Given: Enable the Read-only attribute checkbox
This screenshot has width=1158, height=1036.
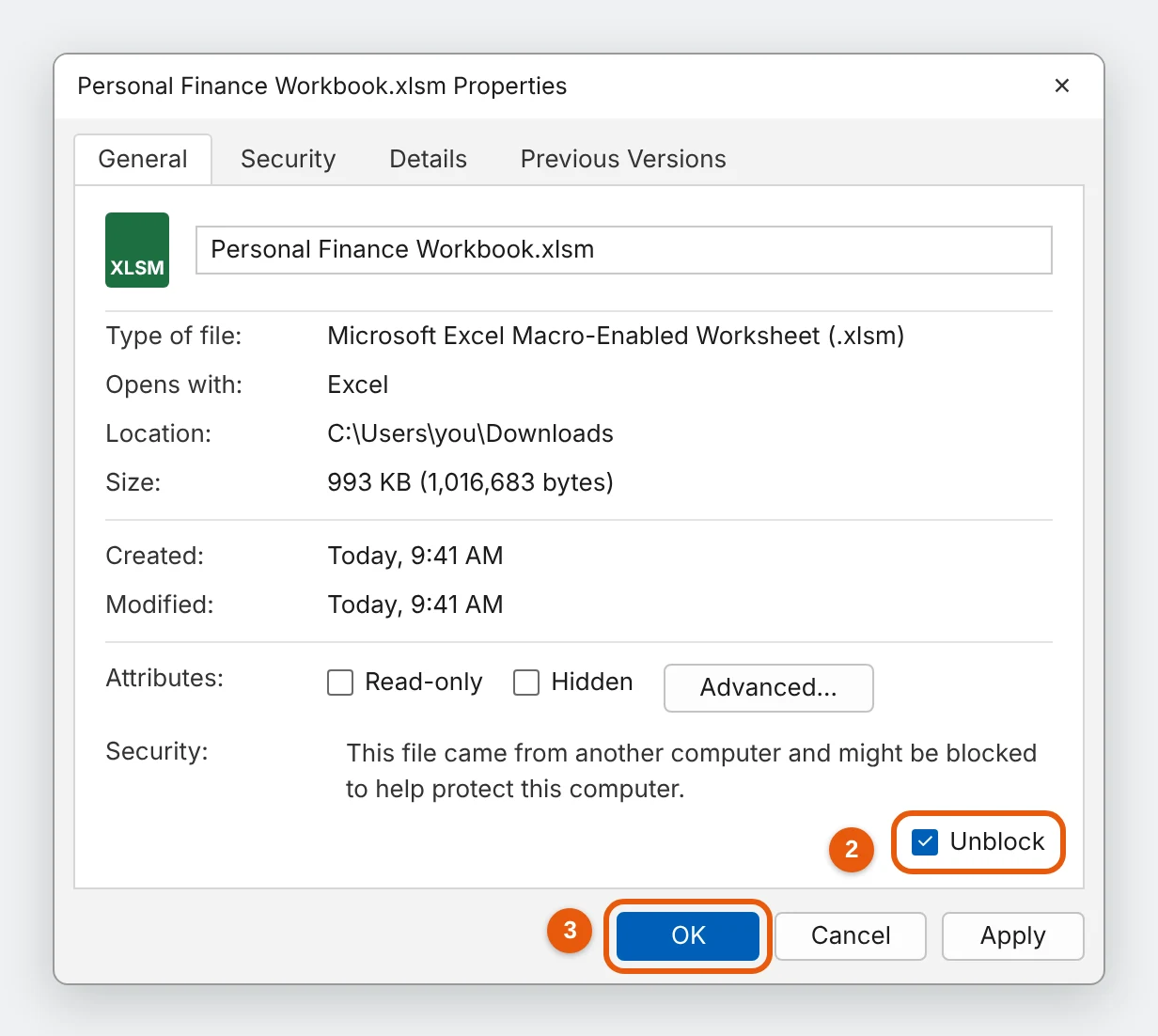Looking at the screenshot, I should (x=340, y=683).
